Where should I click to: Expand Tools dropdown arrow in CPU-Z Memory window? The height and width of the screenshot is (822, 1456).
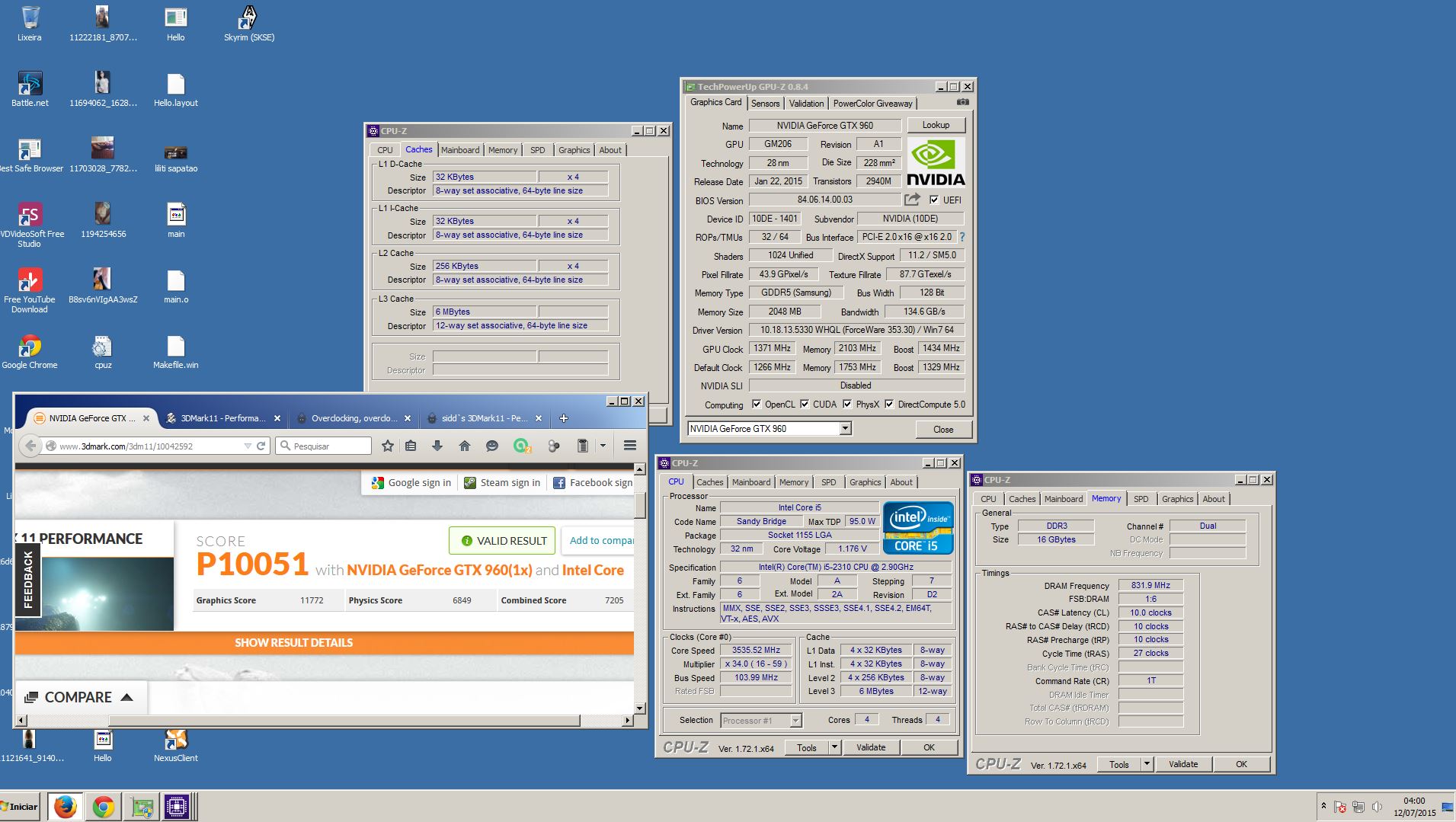1147,764
